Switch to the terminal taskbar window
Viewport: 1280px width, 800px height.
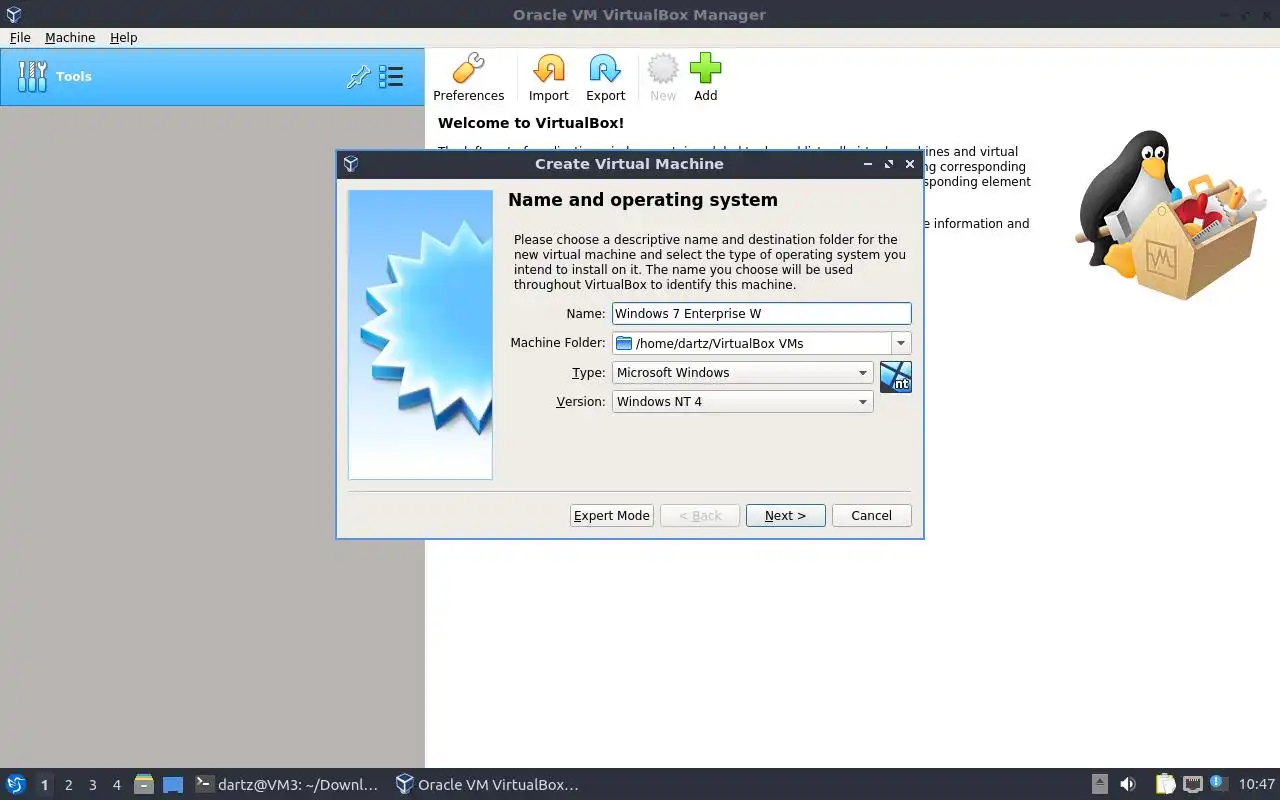pyautogui.click(x=287, y=784)
